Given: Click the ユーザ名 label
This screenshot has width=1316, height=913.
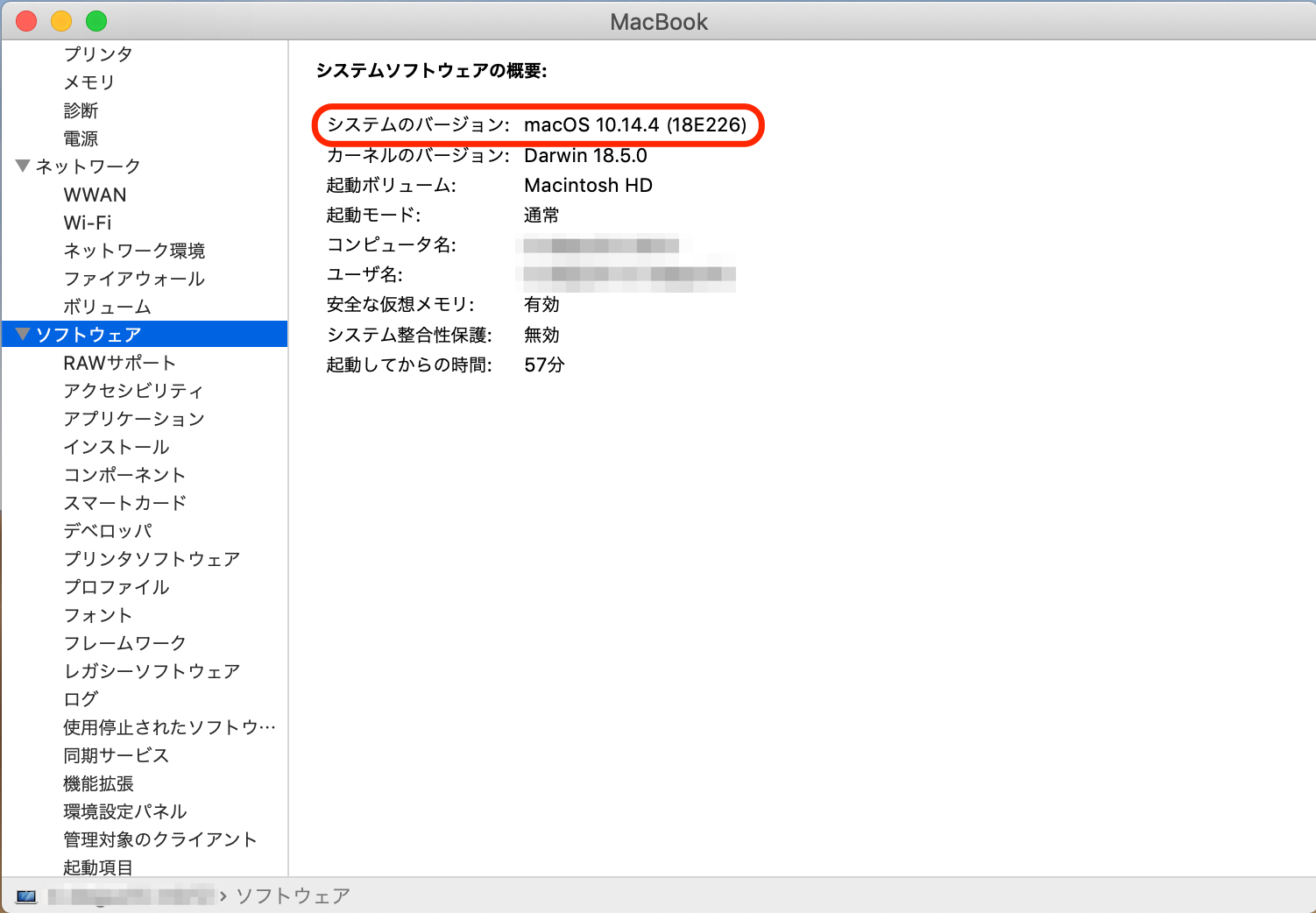Looking at the screenshot, I should tap(364, 274).
